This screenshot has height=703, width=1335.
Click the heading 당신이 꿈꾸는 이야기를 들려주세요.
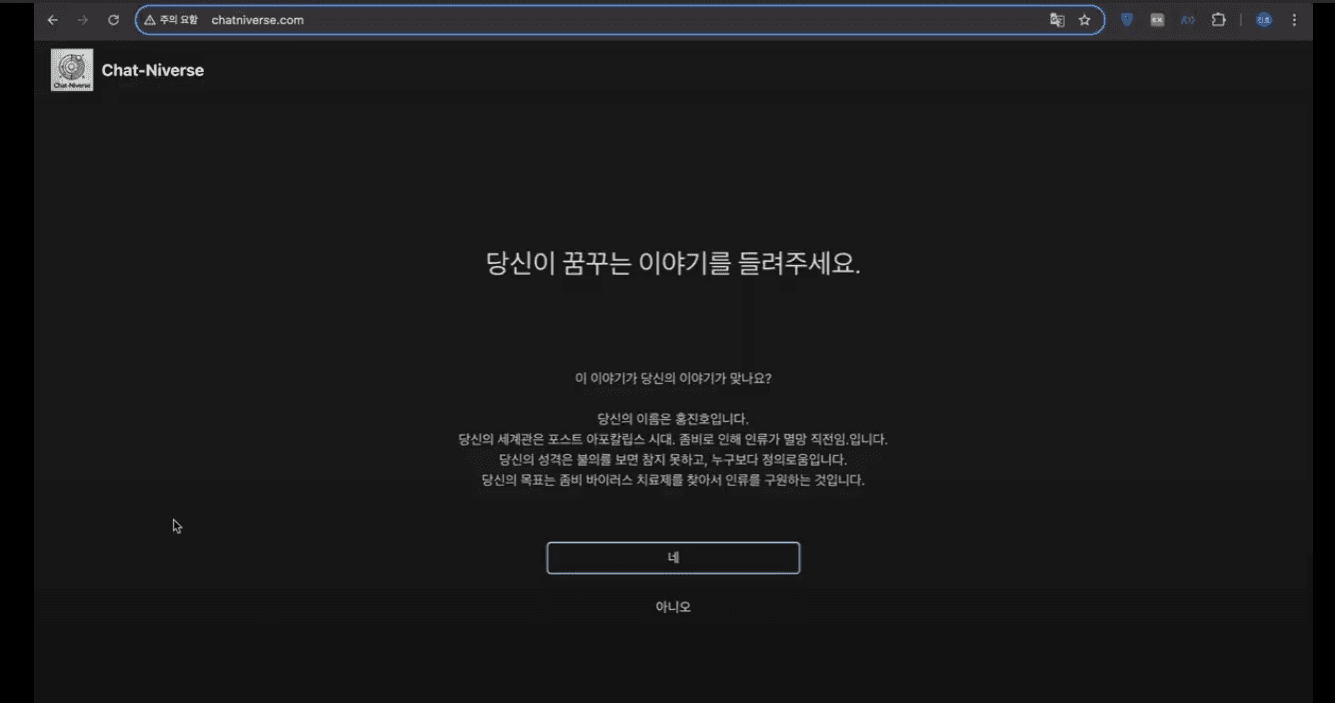(x=673, y=264)
